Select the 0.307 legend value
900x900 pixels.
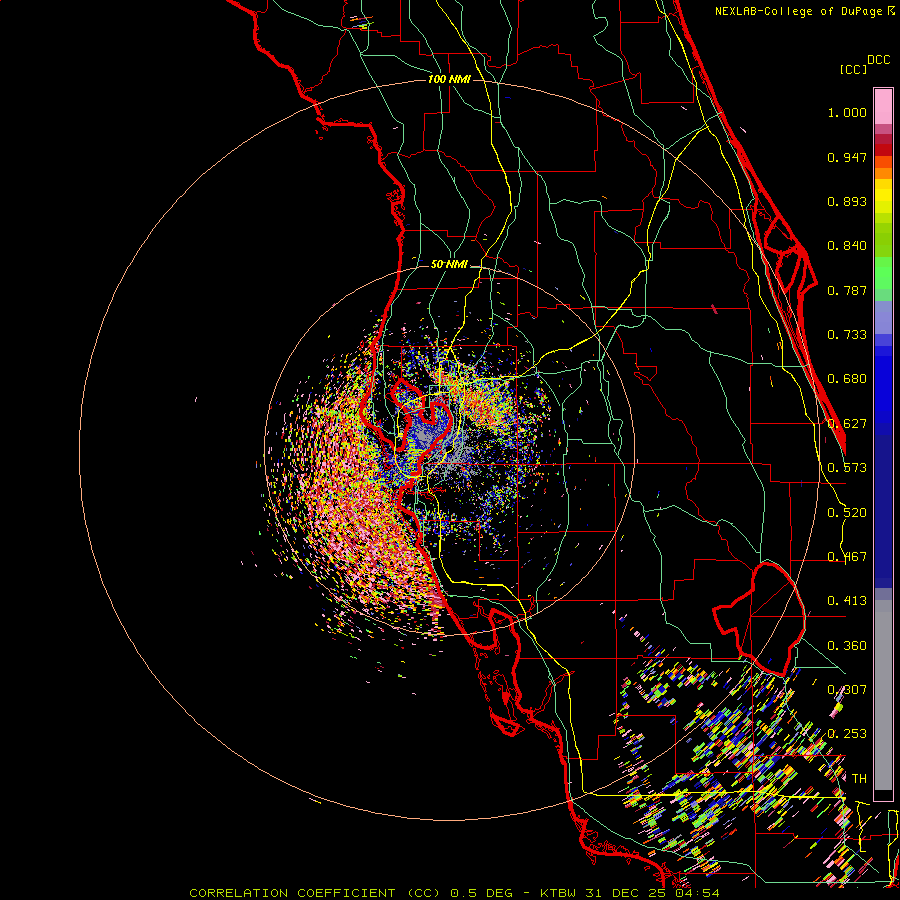click(847, 690)
